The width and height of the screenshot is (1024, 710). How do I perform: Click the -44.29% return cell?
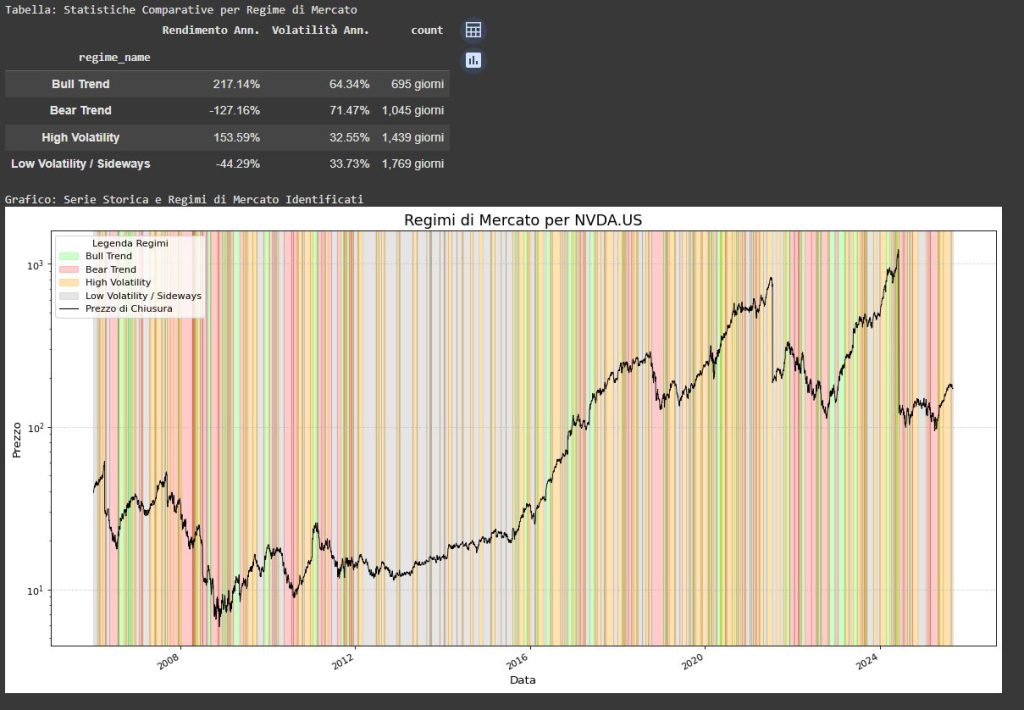coord(238,164)
